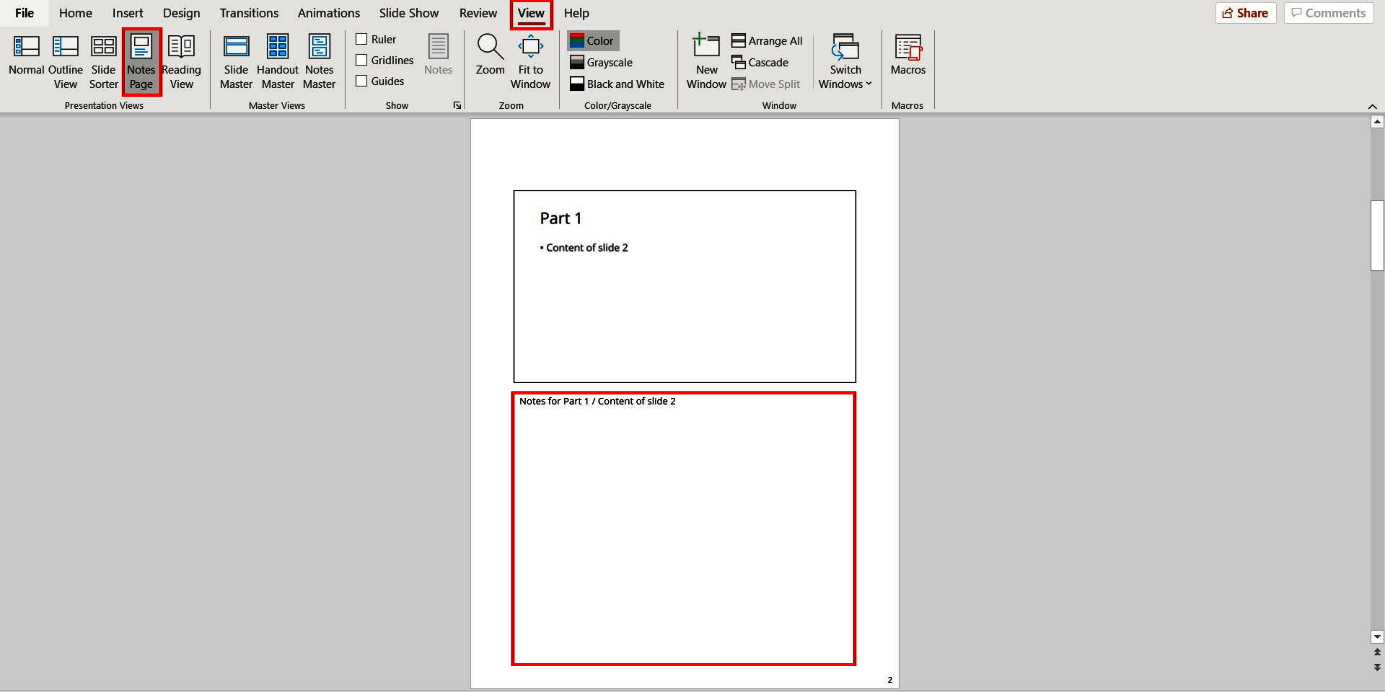The image size is (1385, 692).
Task: Open the Slide Master editor
Action: coord(236,58)
